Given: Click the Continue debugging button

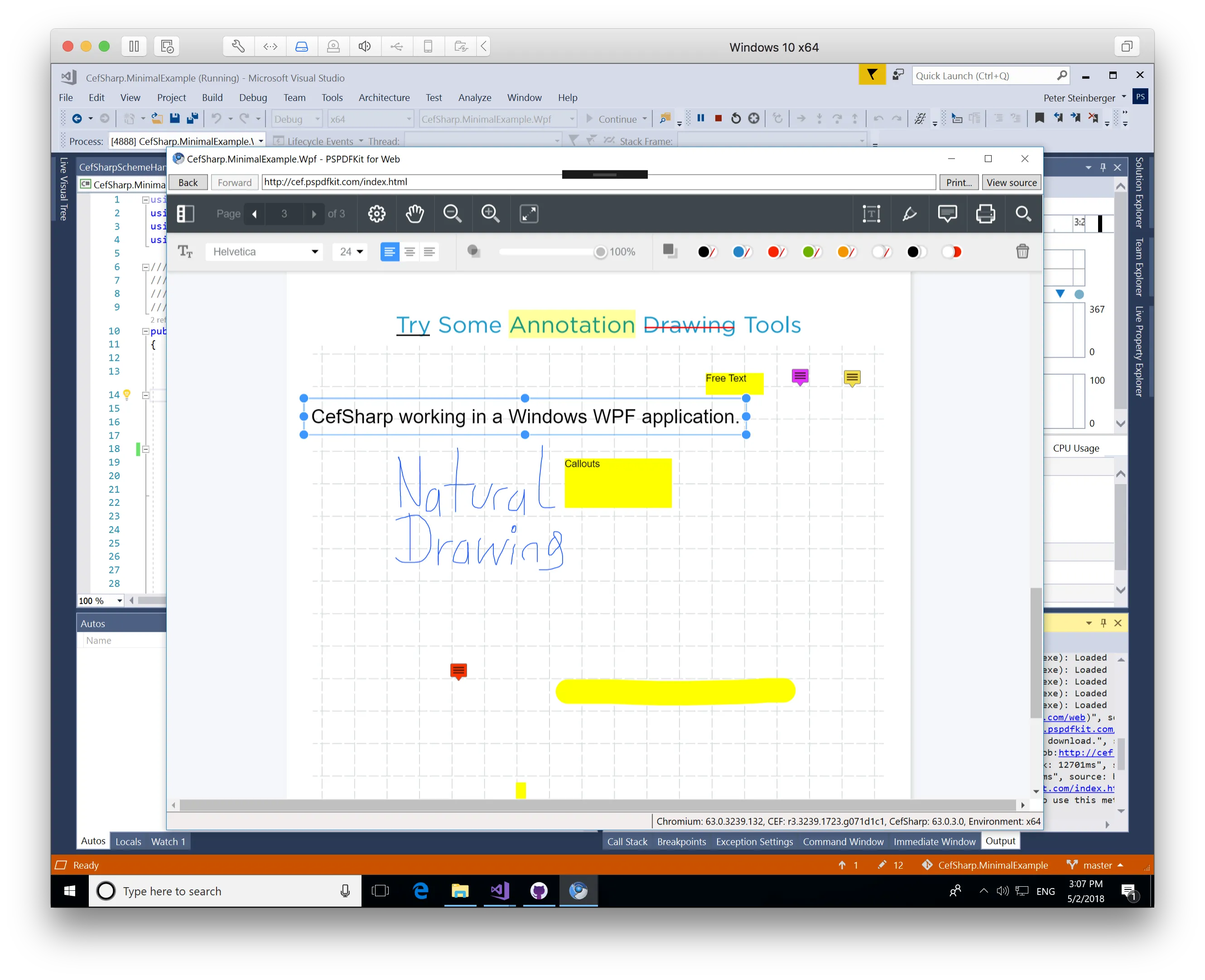Looking at the screenshot, I should point(616,119).
